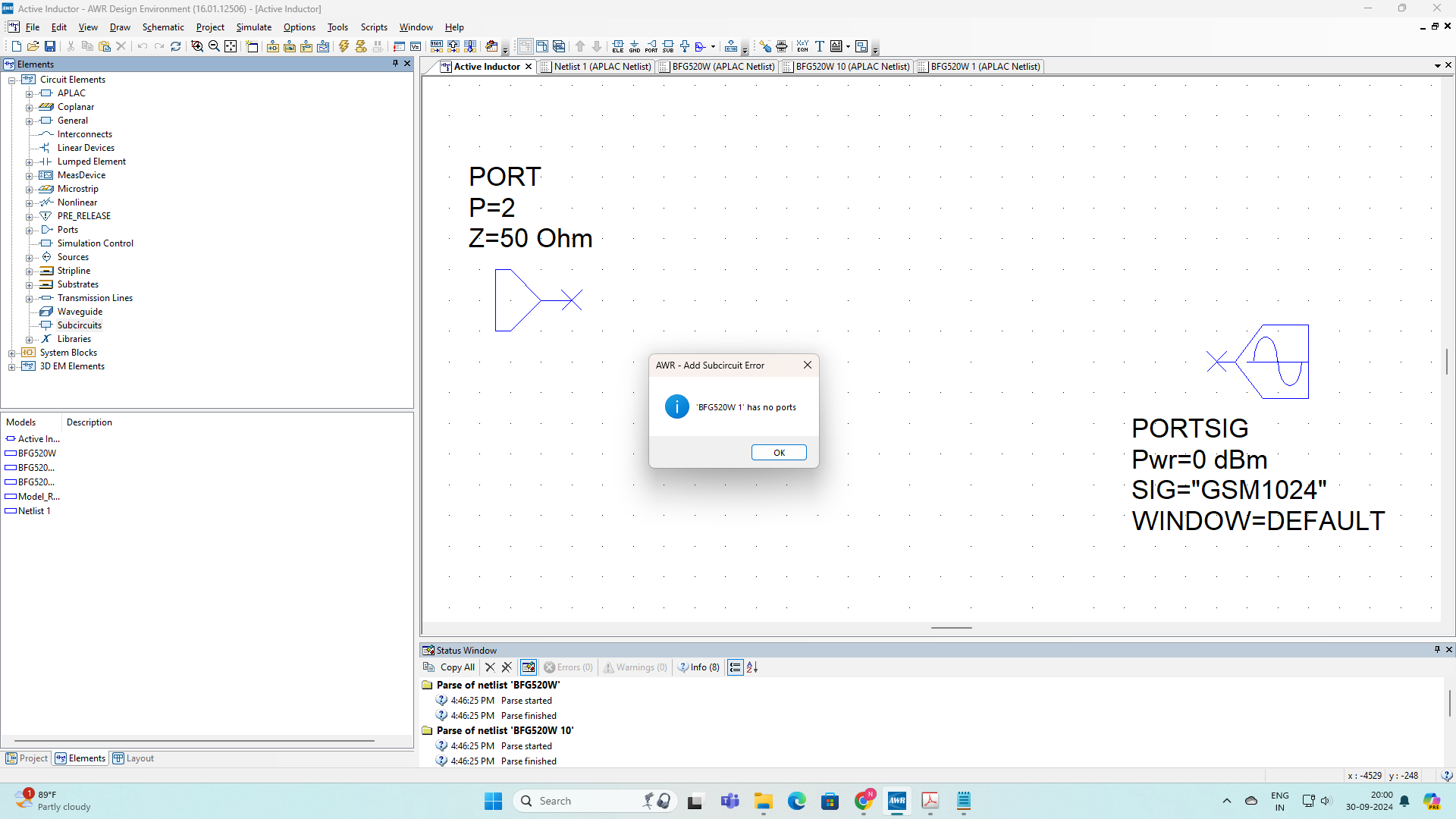
Task: Click the Windows Start button
Action: tap(493, 801)
